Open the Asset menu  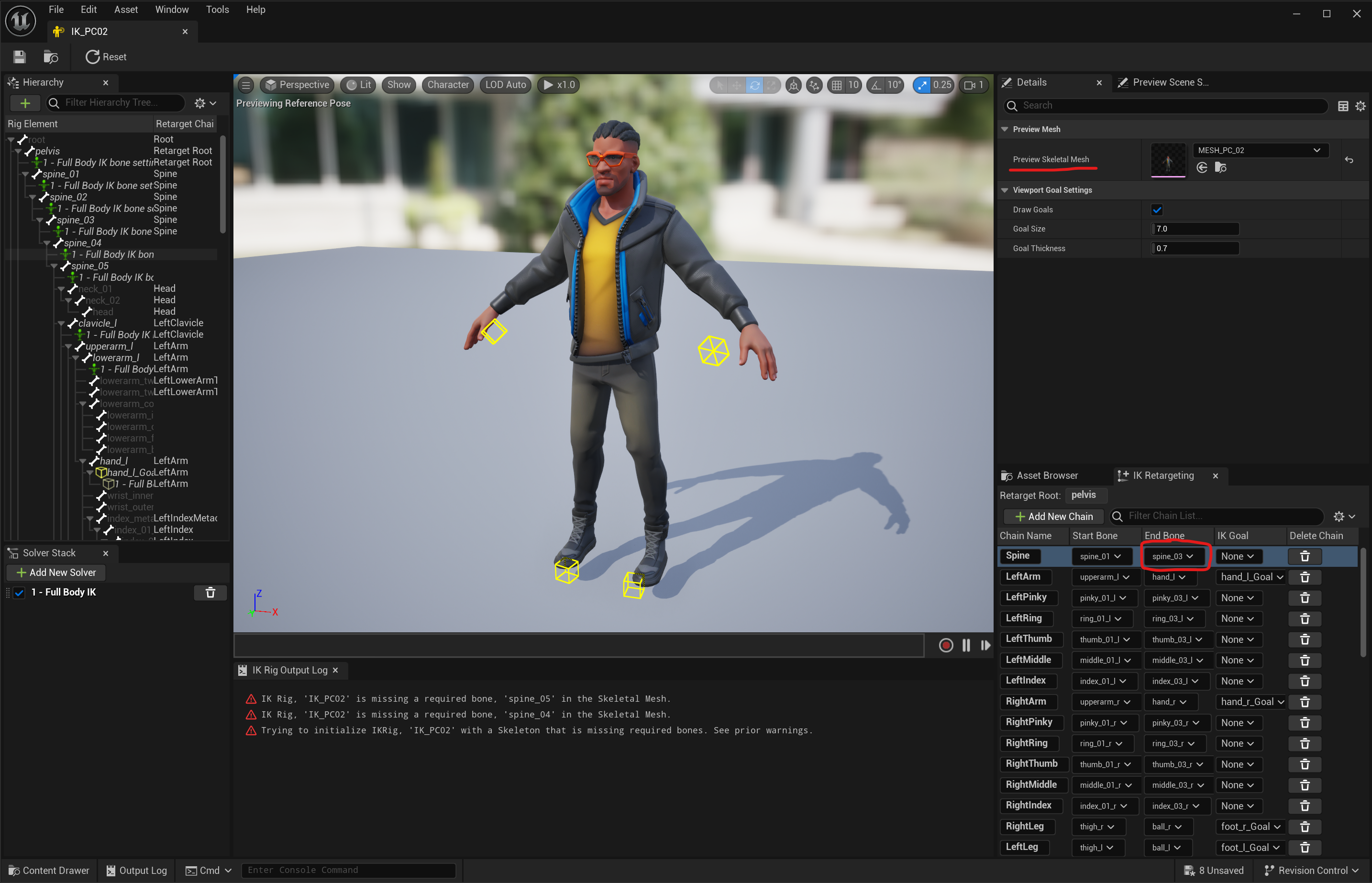pyautogui.click(x=125, y=9)
